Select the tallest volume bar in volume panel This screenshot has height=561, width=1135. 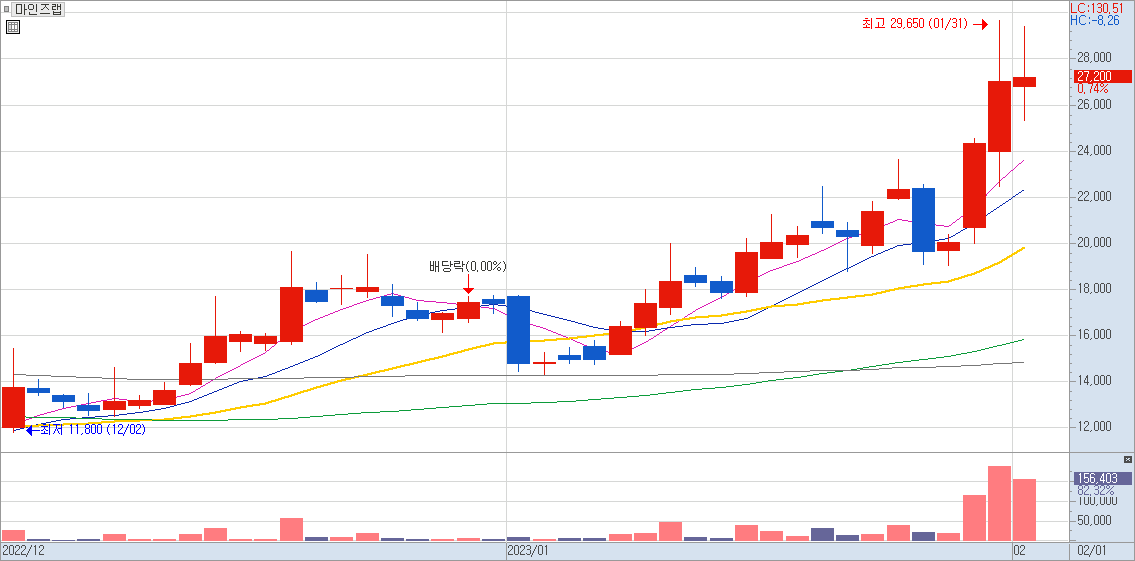(1000, 503)
